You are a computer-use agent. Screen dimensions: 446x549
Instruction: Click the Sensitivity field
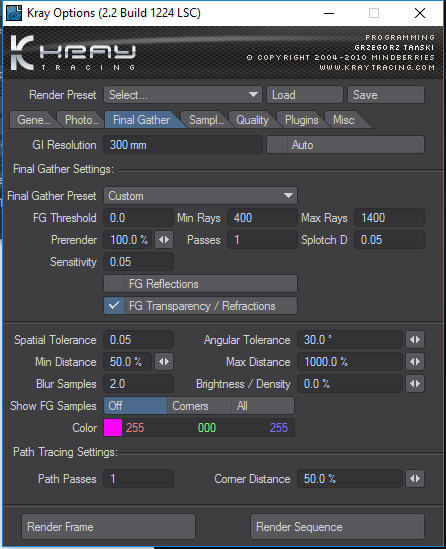point(138,262)
